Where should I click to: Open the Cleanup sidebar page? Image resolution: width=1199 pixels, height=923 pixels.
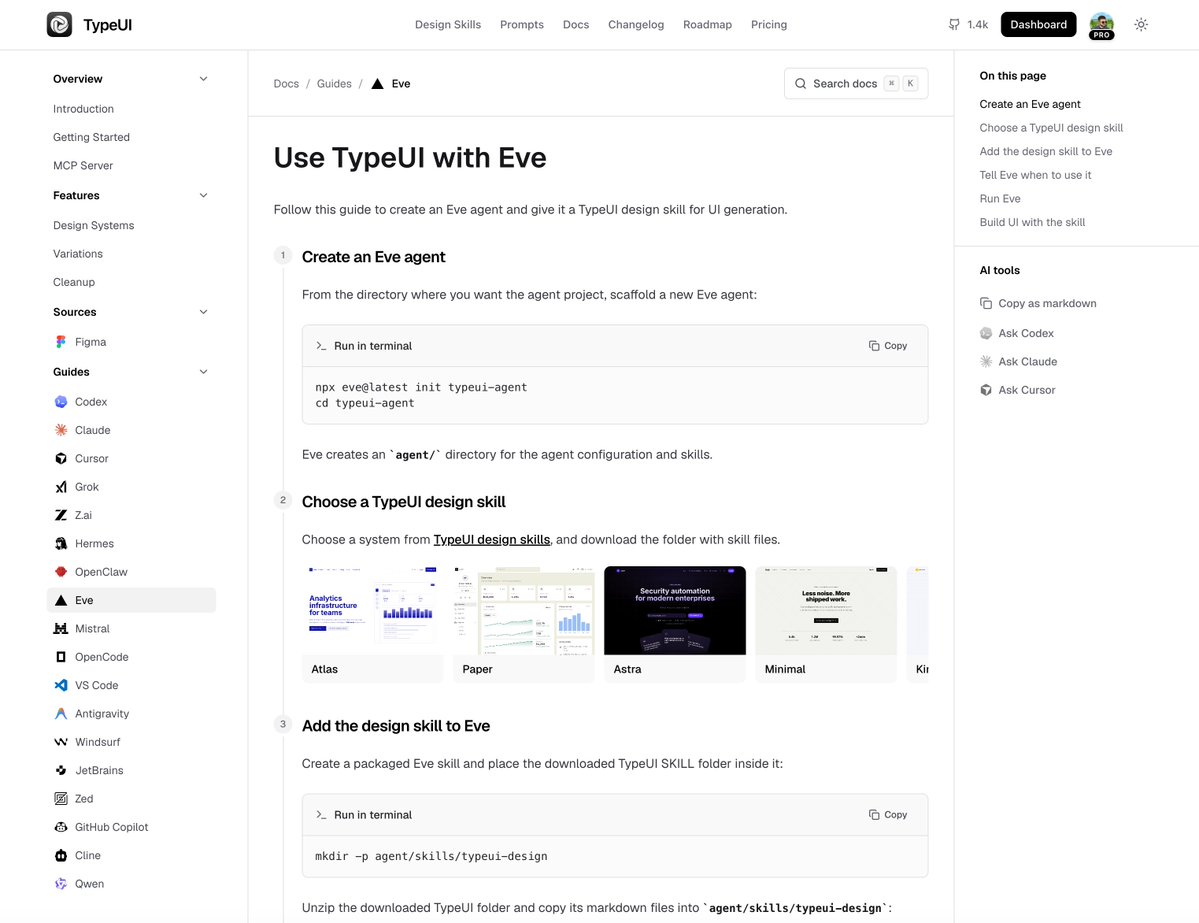pyautogui.click(x=73, y=281)
